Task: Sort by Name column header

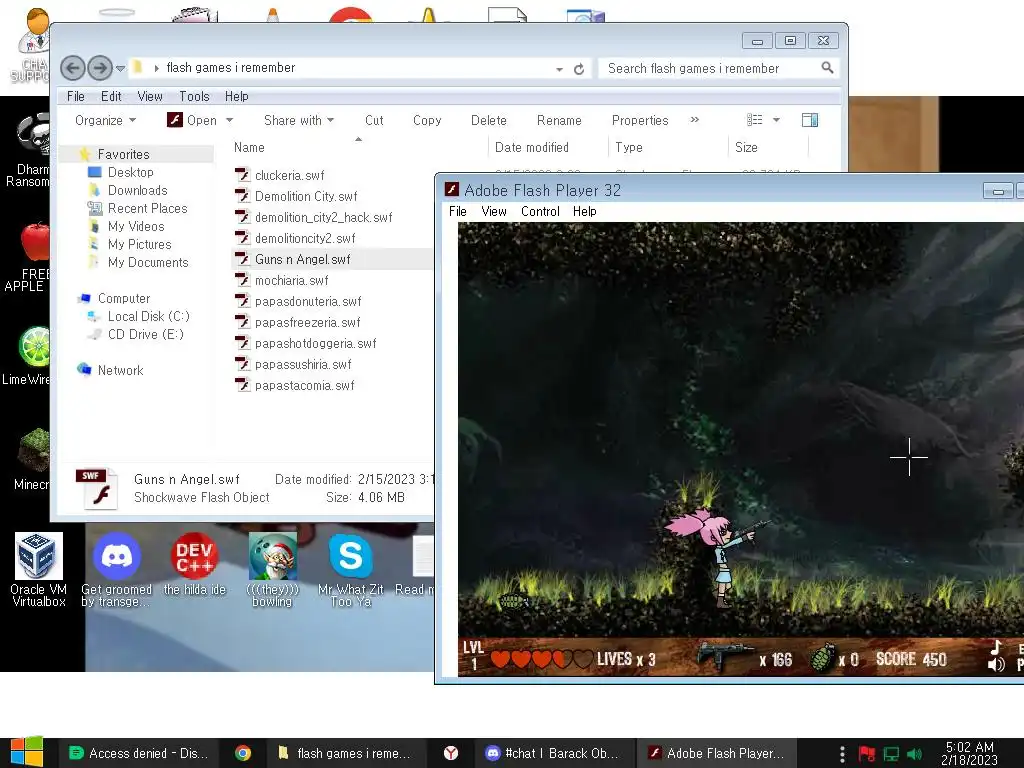Action: 249,148
